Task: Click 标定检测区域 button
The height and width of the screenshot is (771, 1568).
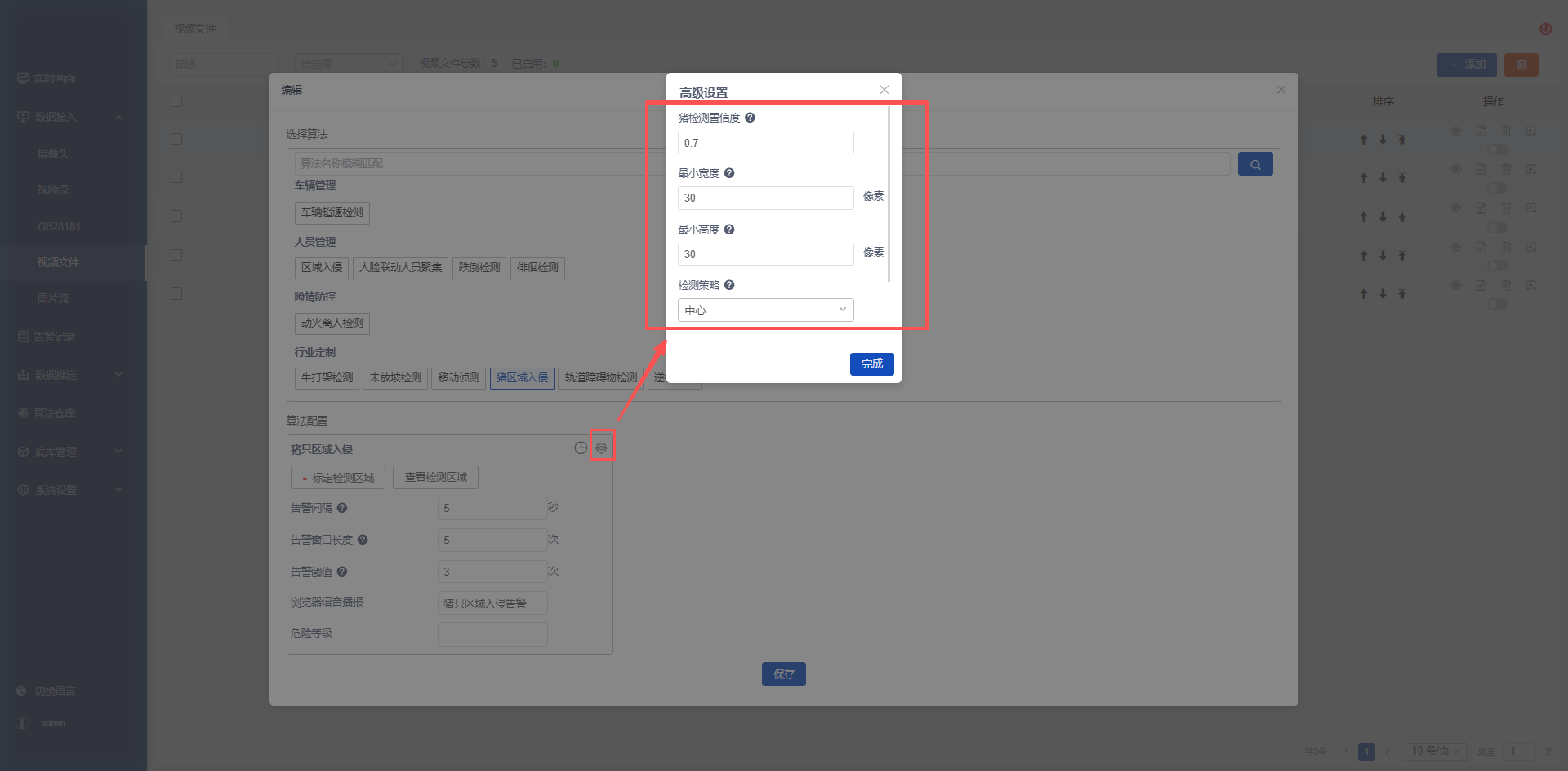Action: [x=338, y=478]
